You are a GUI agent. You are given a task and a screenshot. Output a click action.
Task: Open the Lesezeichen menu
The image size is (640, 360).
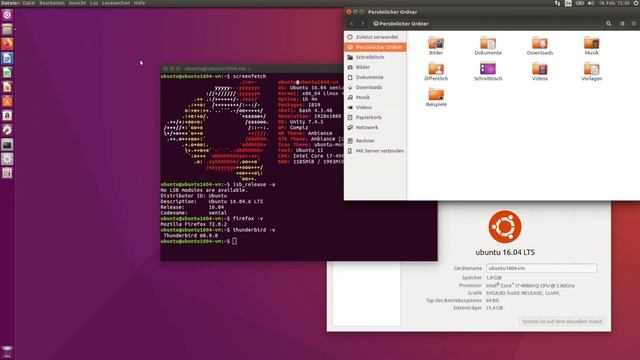click(116, 3)
